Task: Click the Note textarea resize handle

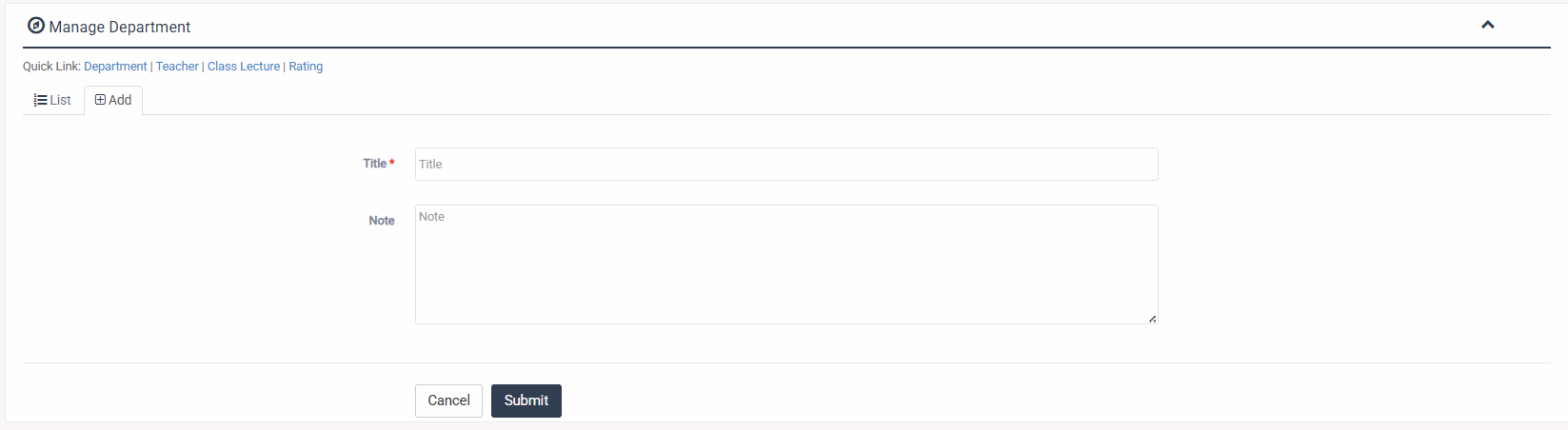Action: point(1152,319)
